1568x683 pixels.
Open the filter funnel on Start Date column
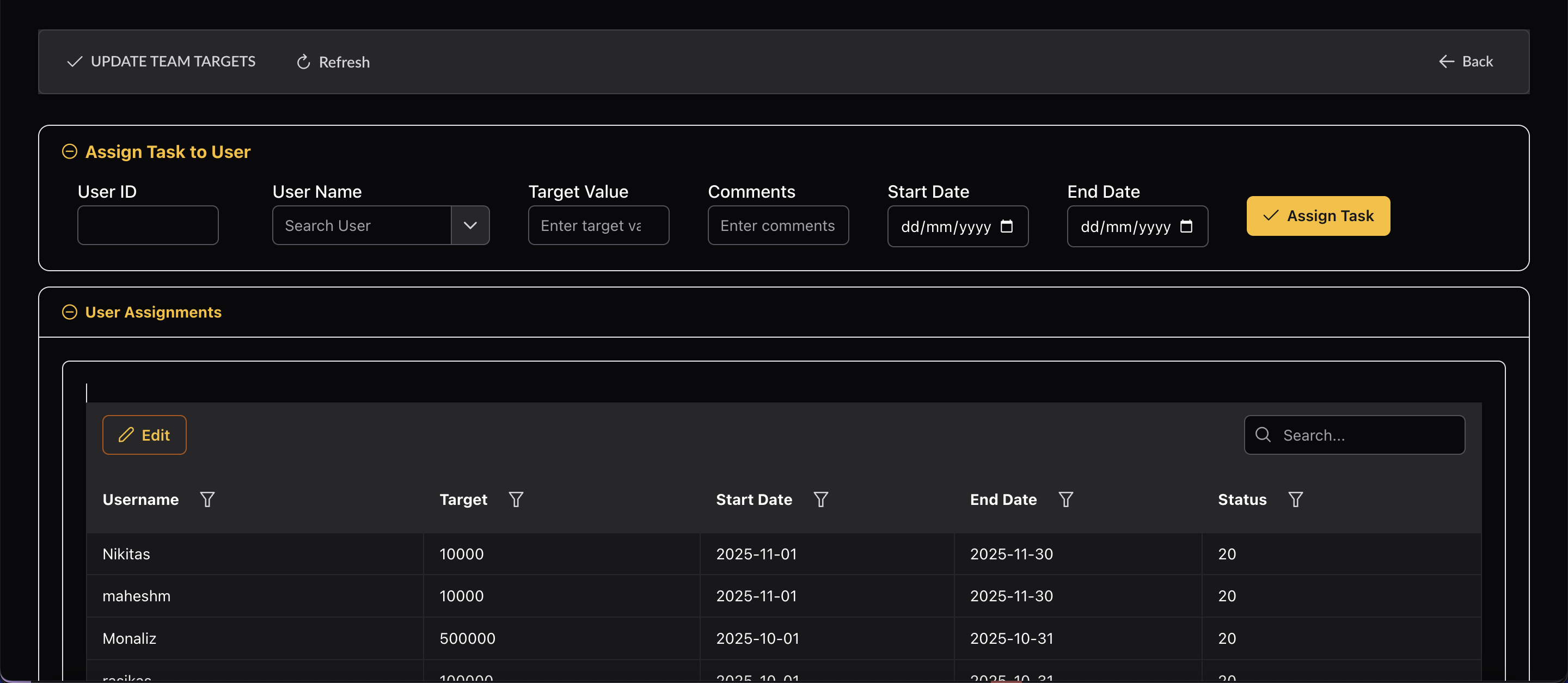point(821,499)
